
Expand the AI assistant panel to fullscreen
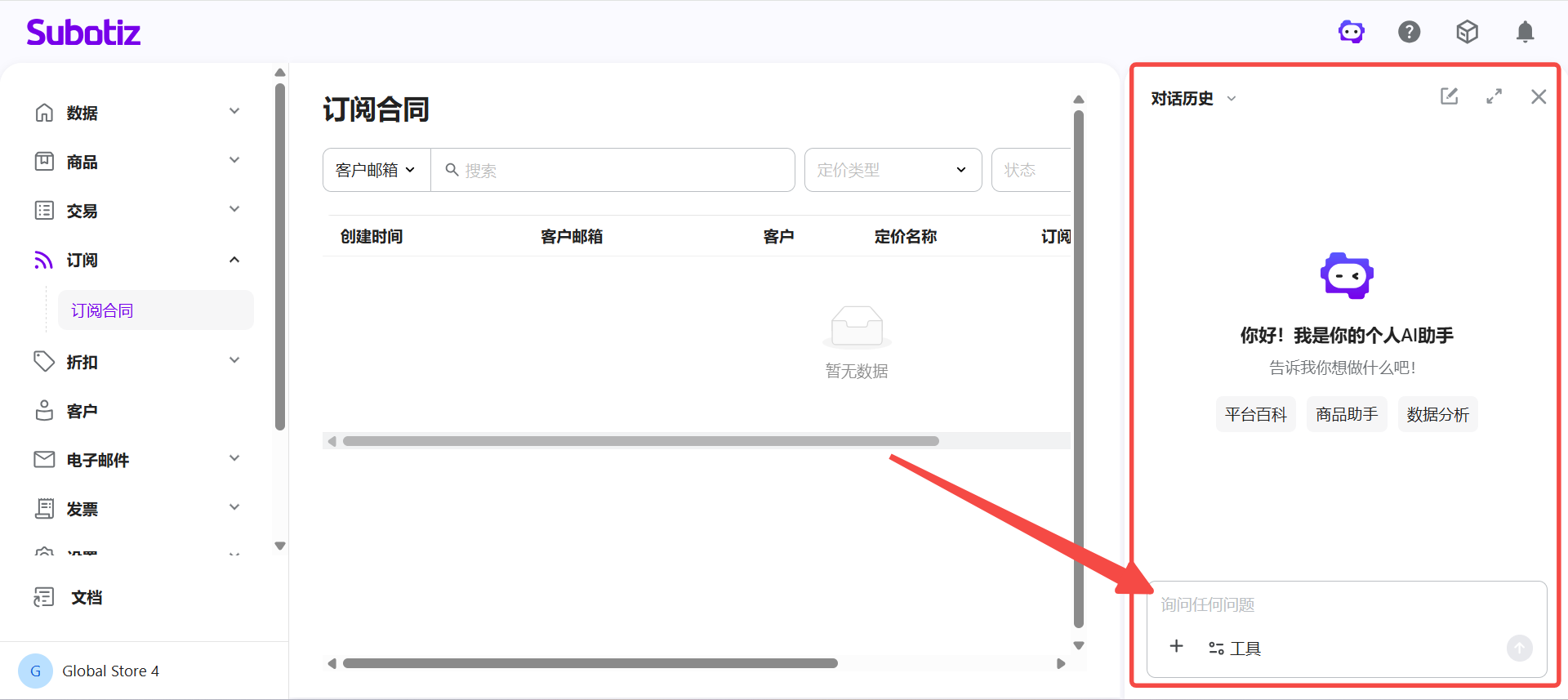tap(1494, 96)
